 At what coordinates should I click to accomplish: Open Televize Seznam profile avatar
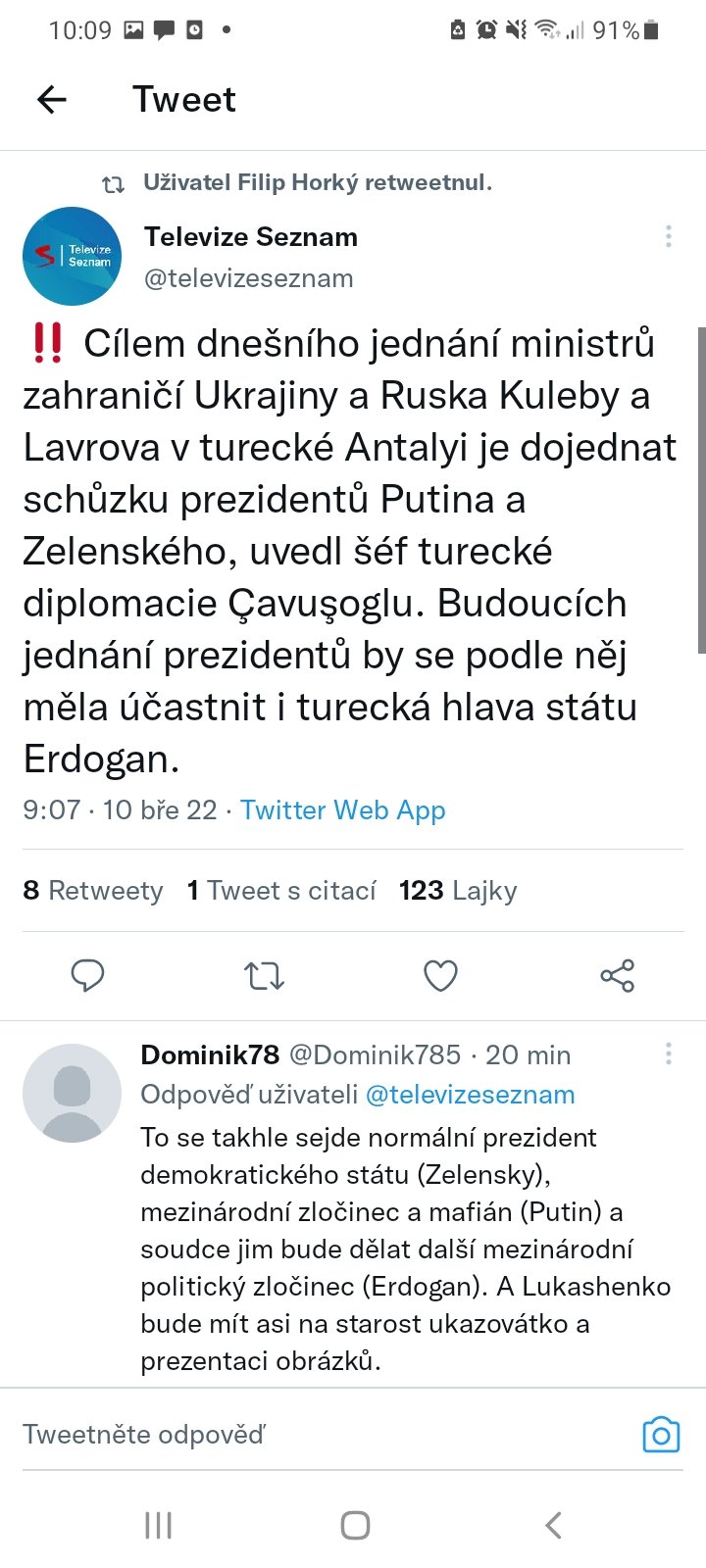click(x=72, y=256)
